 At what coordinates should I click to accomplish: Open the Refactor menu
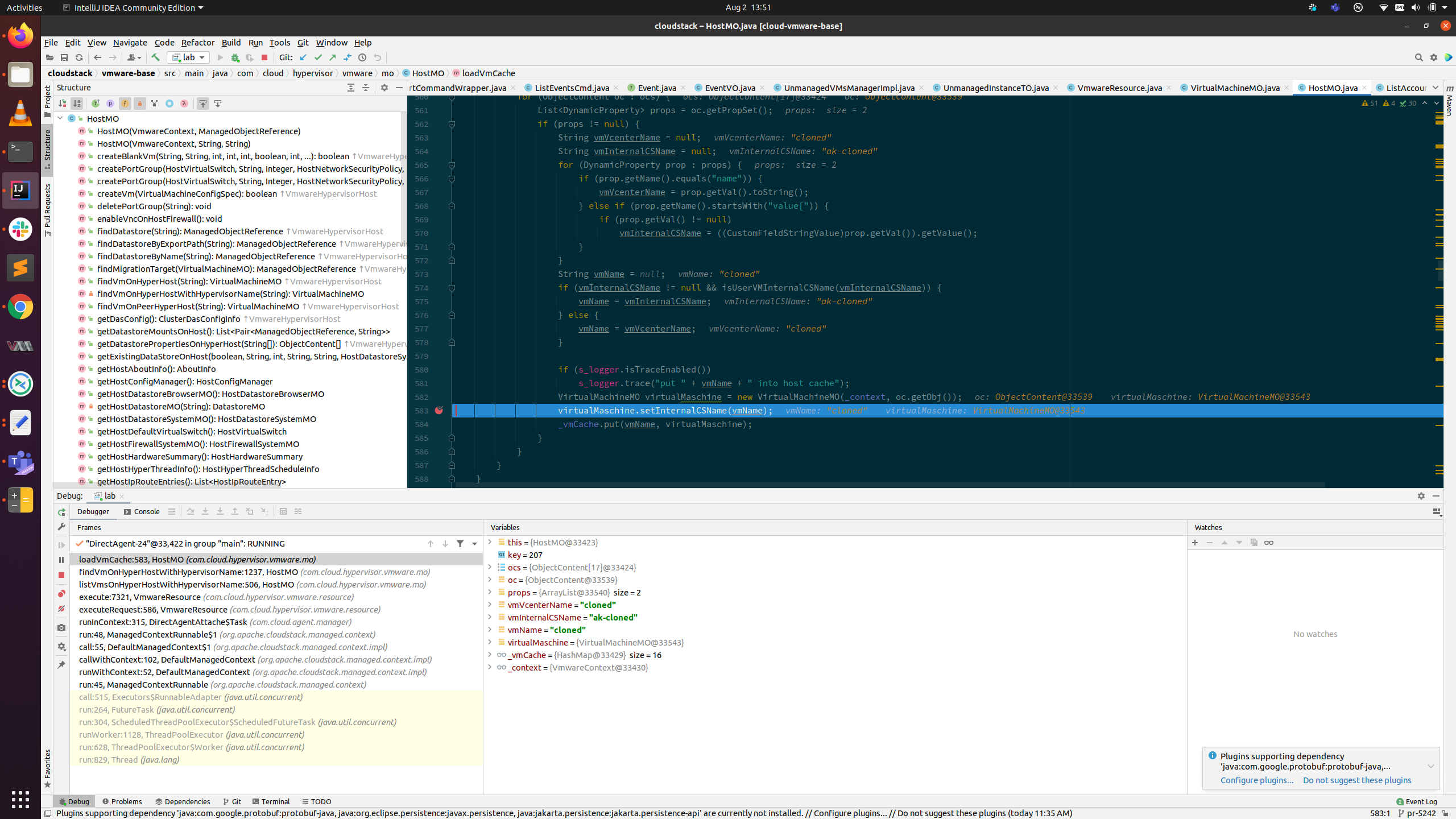pos(197,42)
